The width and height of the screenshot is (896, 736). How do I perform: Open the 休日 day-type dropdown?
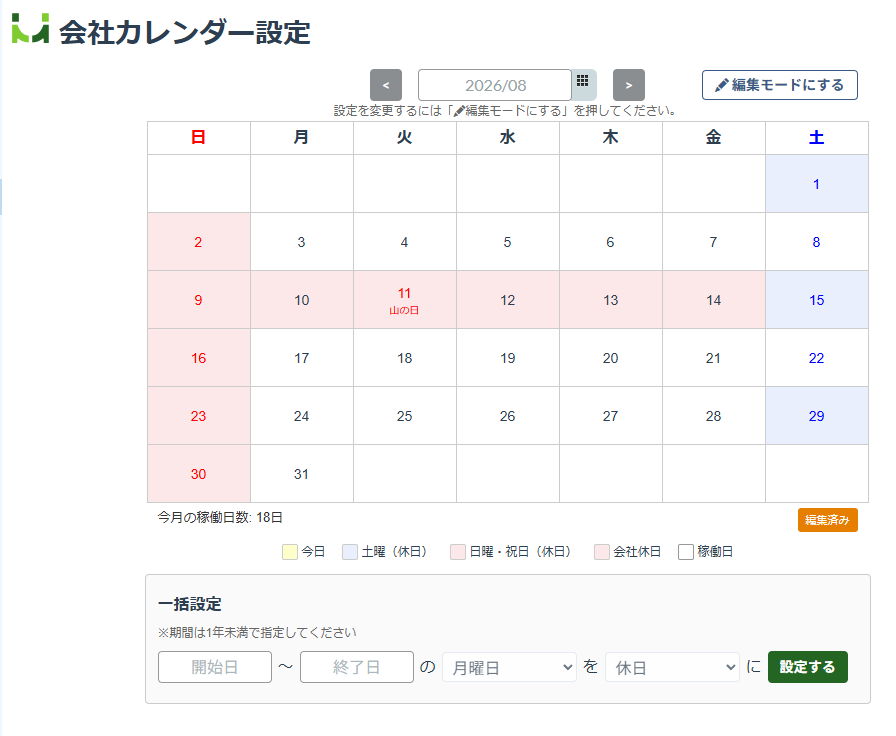coord(672,667)
